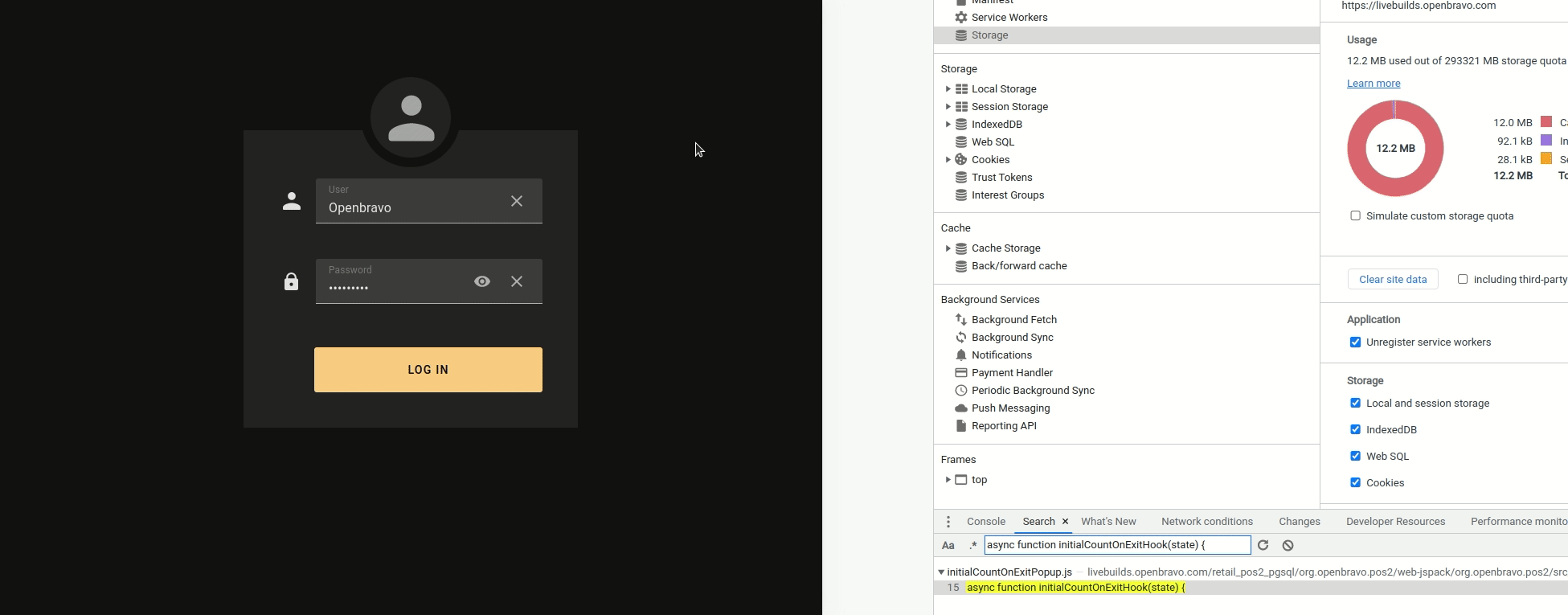
Task: Click the red swatch in usage legend
Action: click(1546, 122)
